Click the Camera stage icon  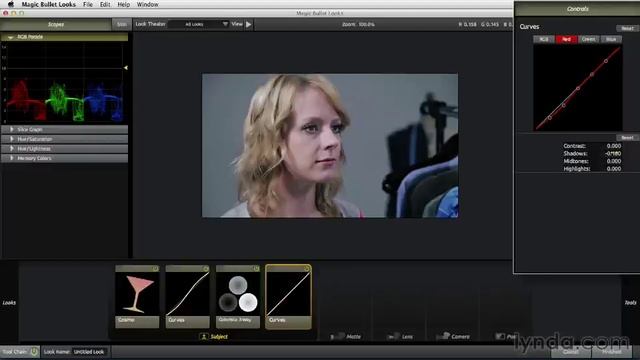click(443, 336)
